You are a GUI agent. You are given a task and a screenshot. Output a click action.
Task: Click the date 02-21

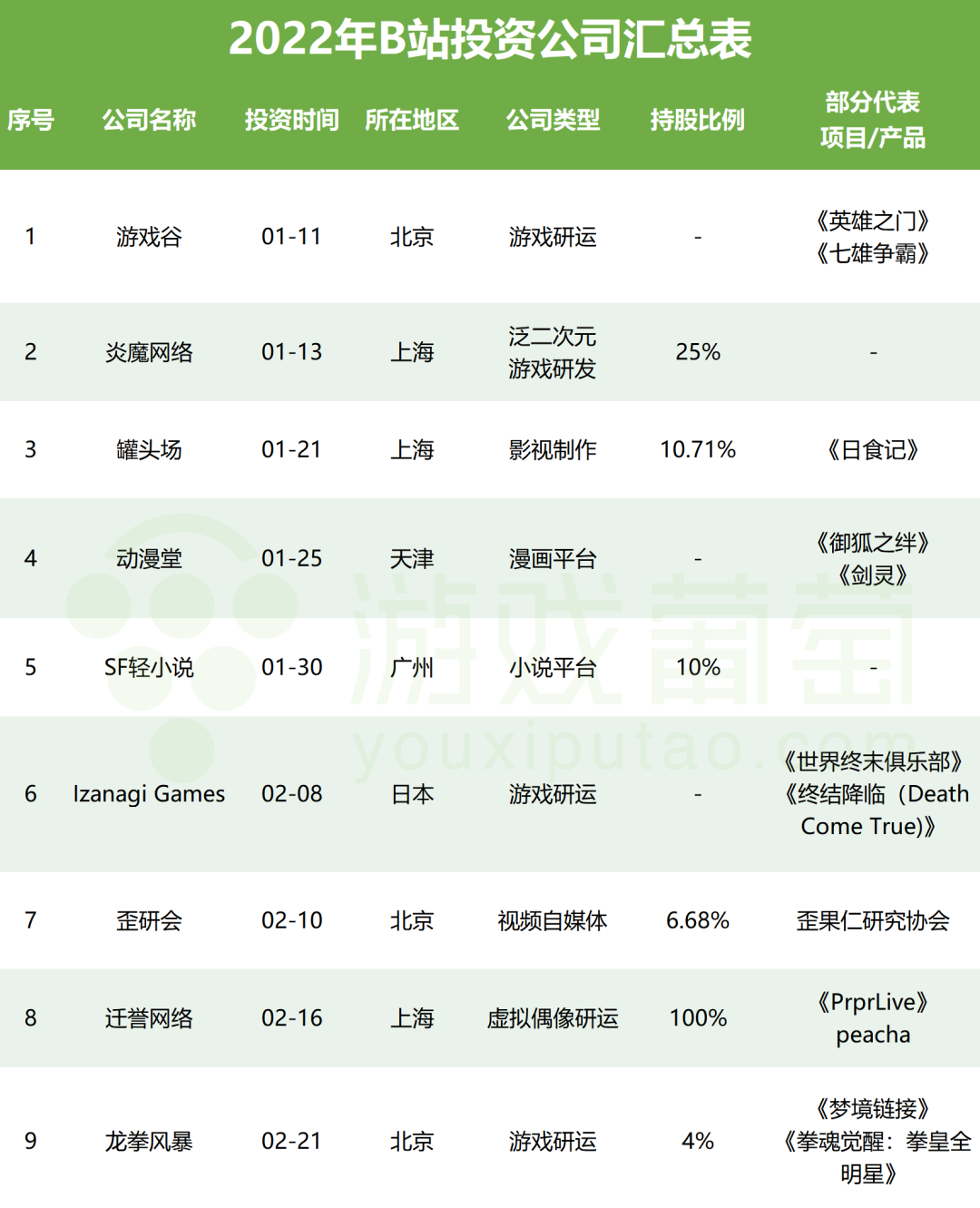291,1141
